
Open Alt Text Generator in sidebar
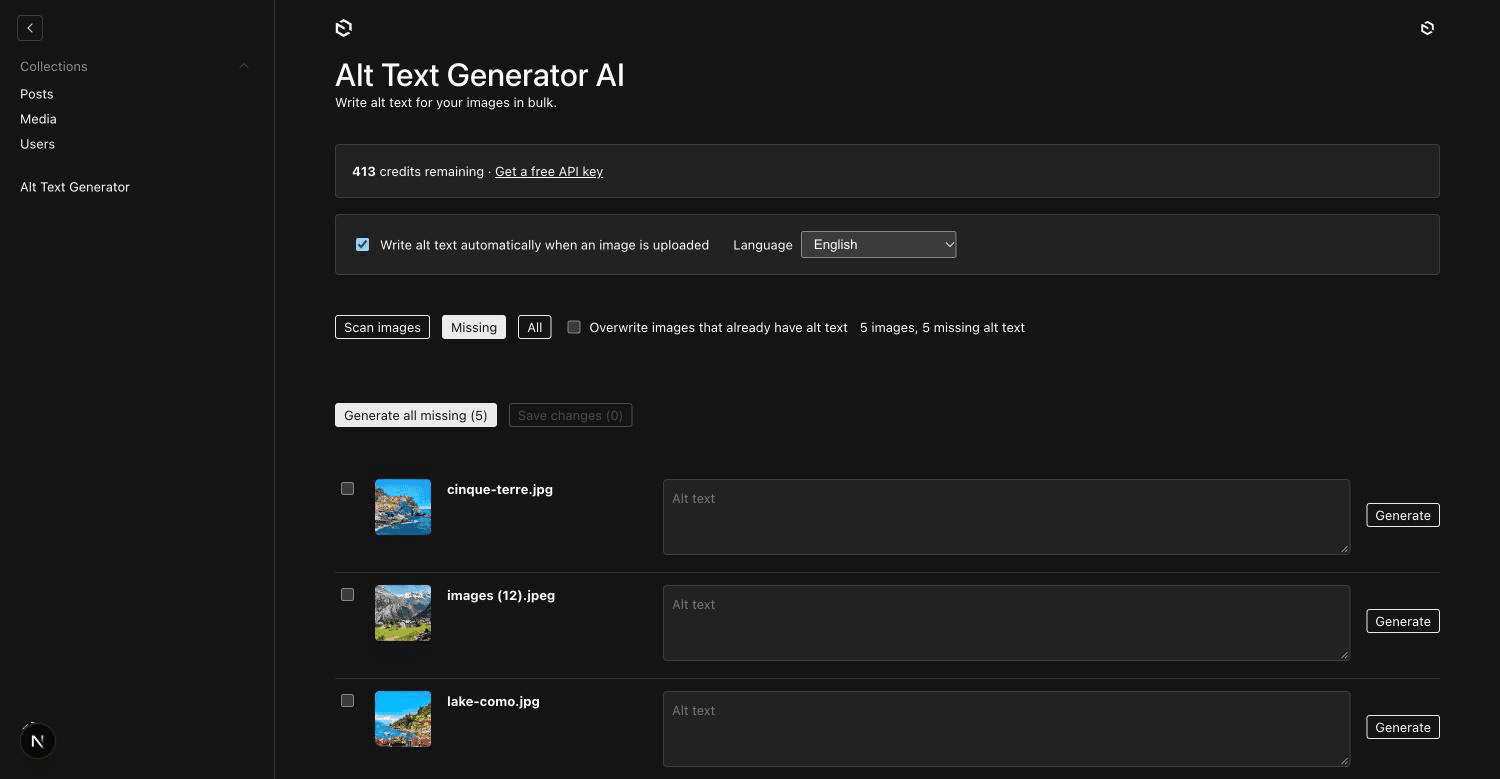[x=75, y=187]
